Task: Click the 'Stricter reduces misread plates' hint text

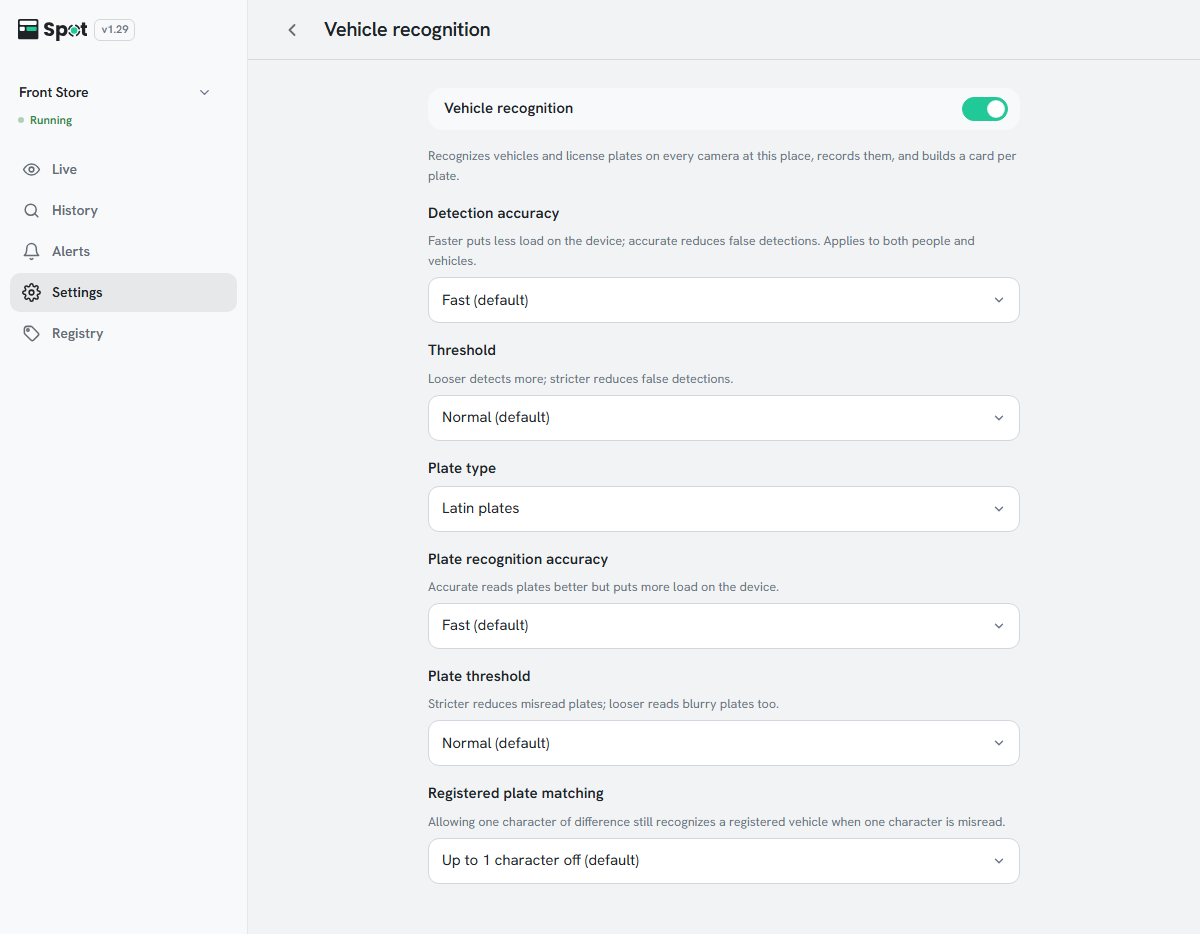Action: (x=603, y=705)
